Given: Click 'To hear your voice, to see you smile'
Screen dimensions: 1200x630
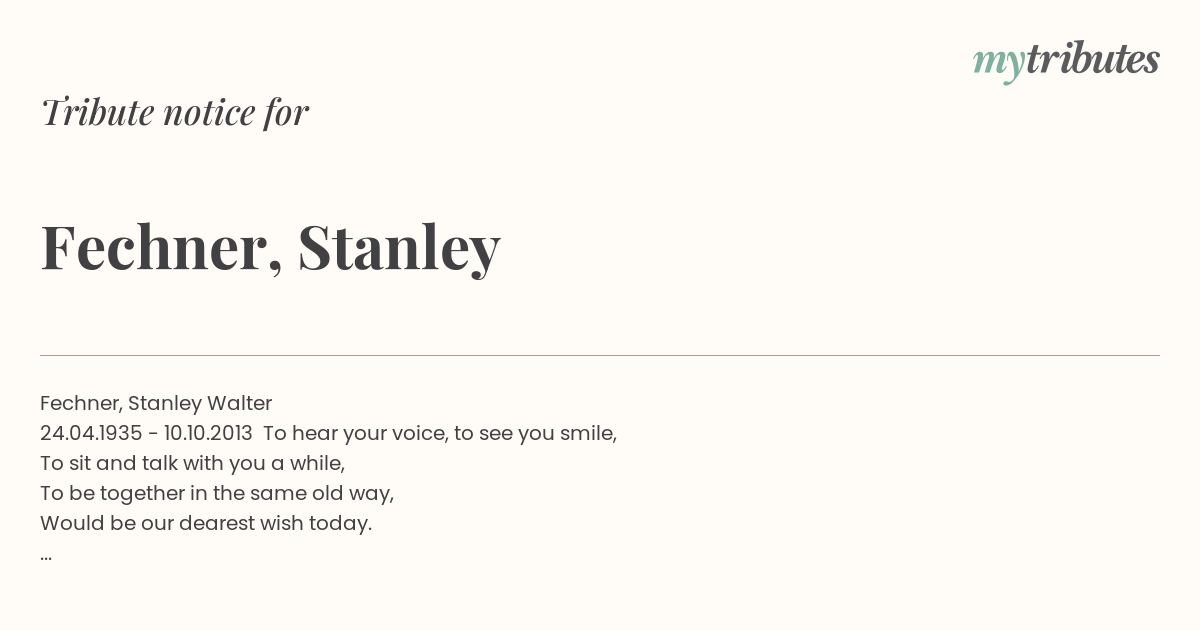Looking at the screenshot, I should [x=440, y=434].
